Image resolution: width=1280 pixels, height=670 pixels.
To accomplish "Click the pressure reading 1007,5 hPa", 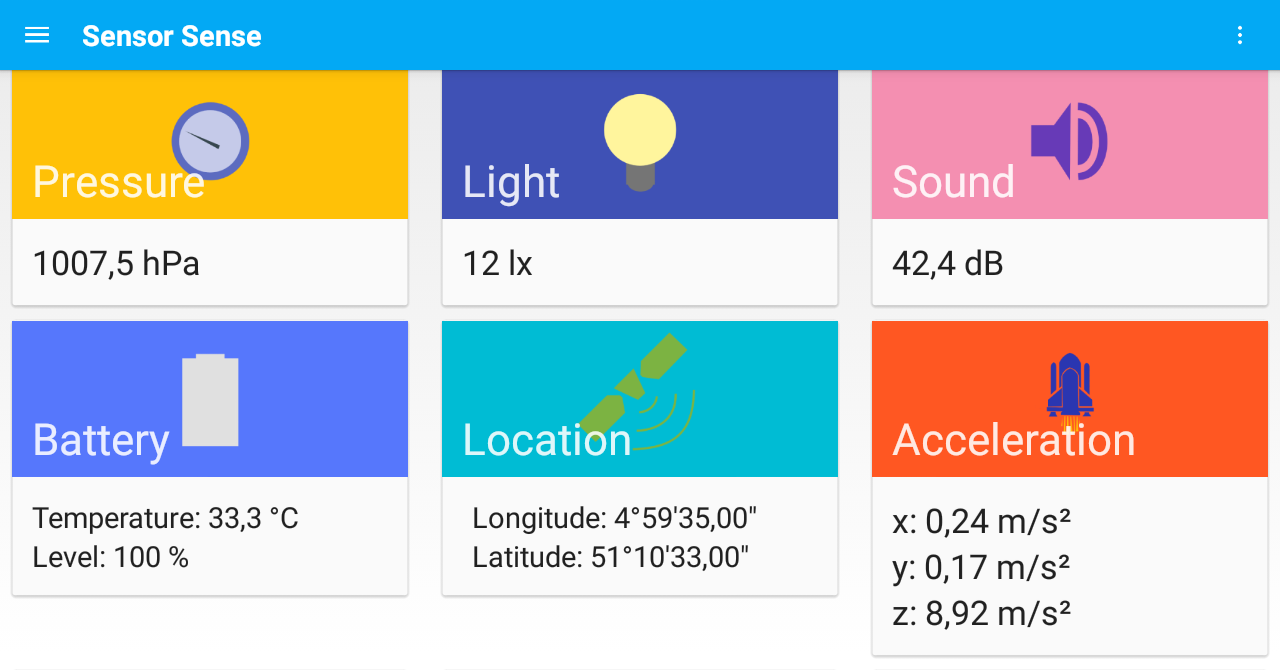I will (x=116, y=263).
